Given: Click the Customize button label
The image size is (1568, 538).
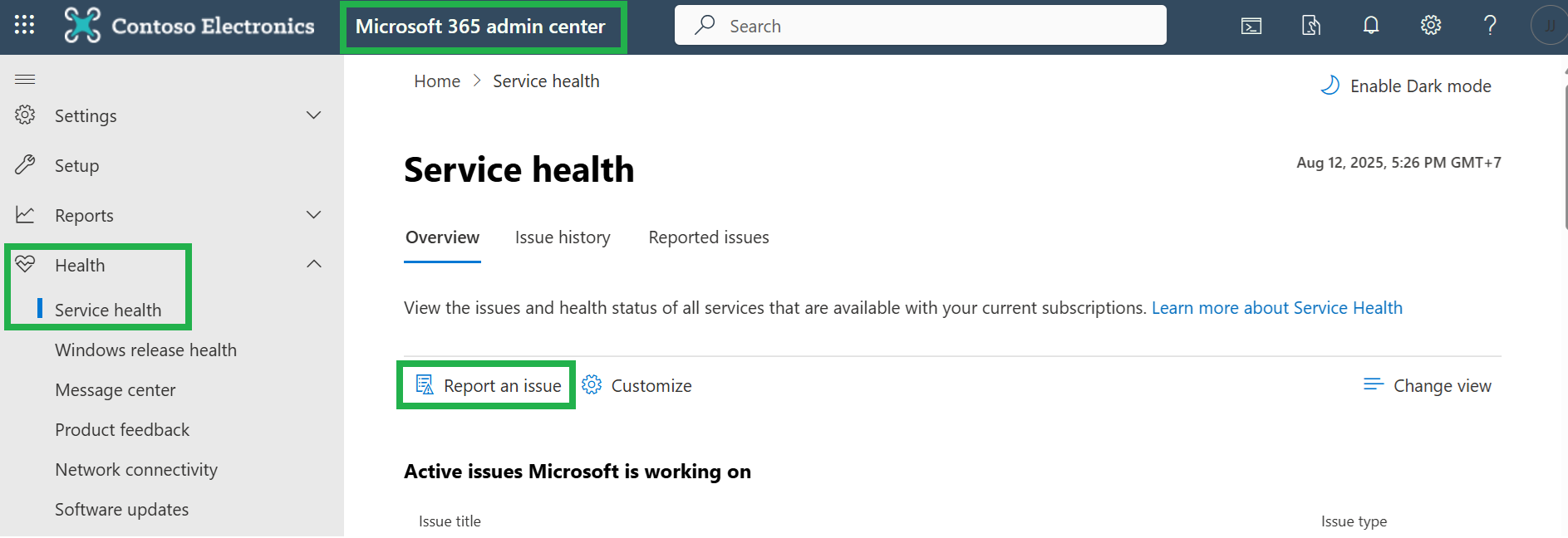Looking at the screenshot, I should point(651,386).
